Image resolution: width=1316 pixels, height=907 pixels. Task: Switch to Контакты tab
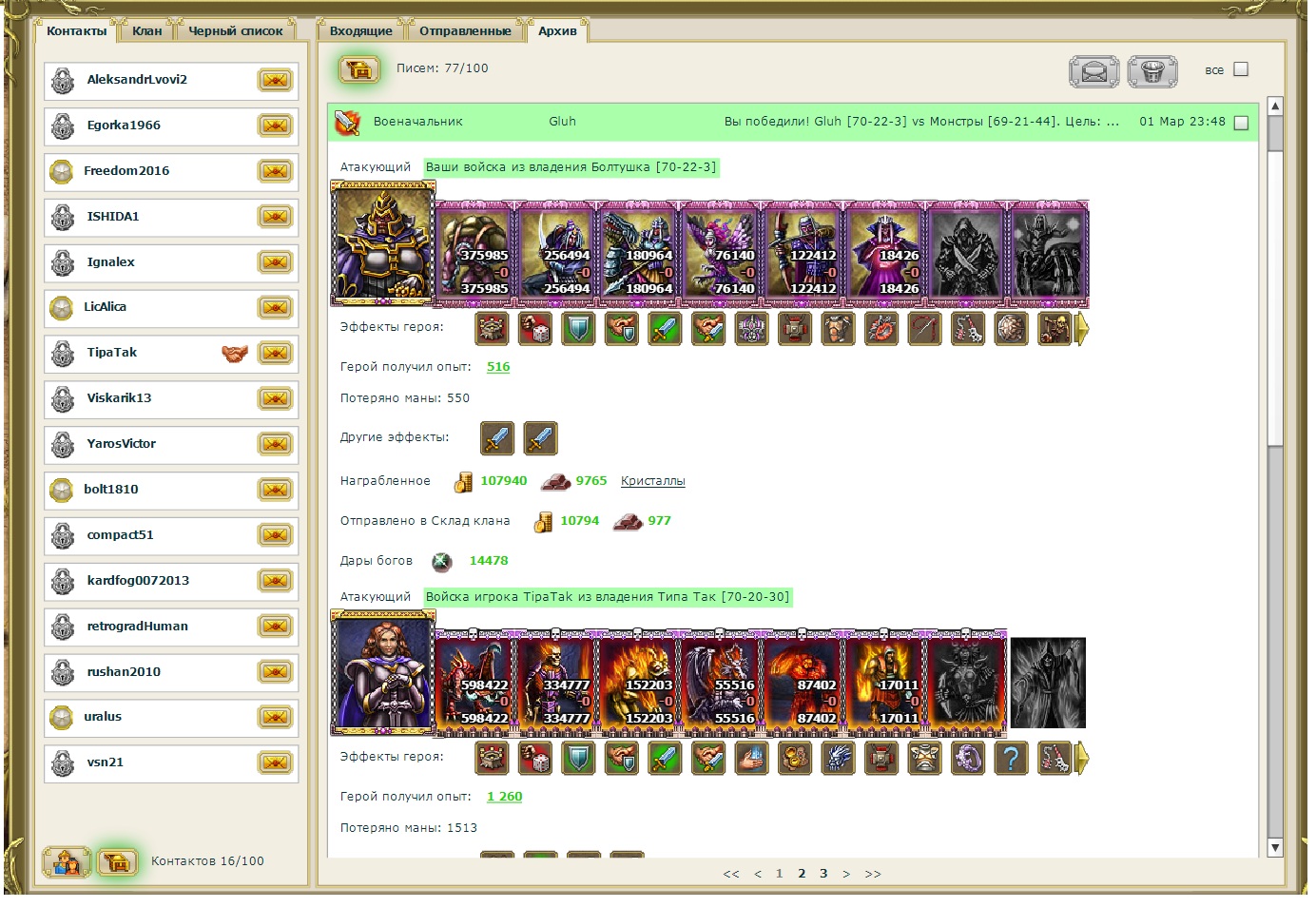77,30
